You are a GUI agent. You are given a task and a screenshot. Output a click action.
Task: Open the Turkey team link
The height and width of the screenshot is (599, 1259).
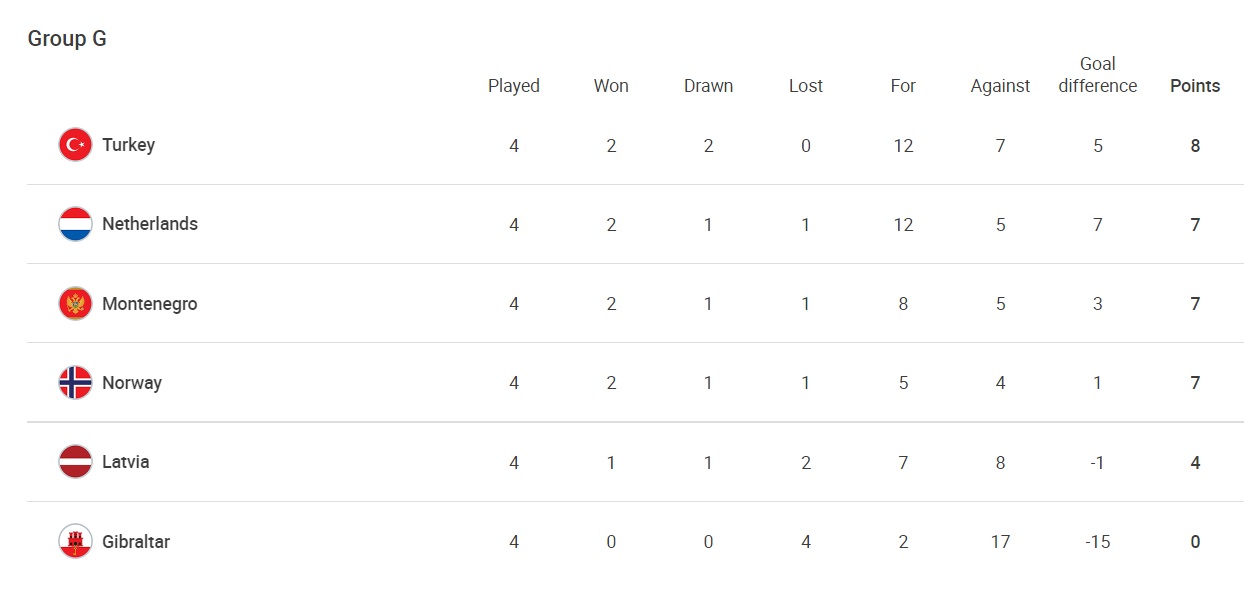(x=128, y=145)
